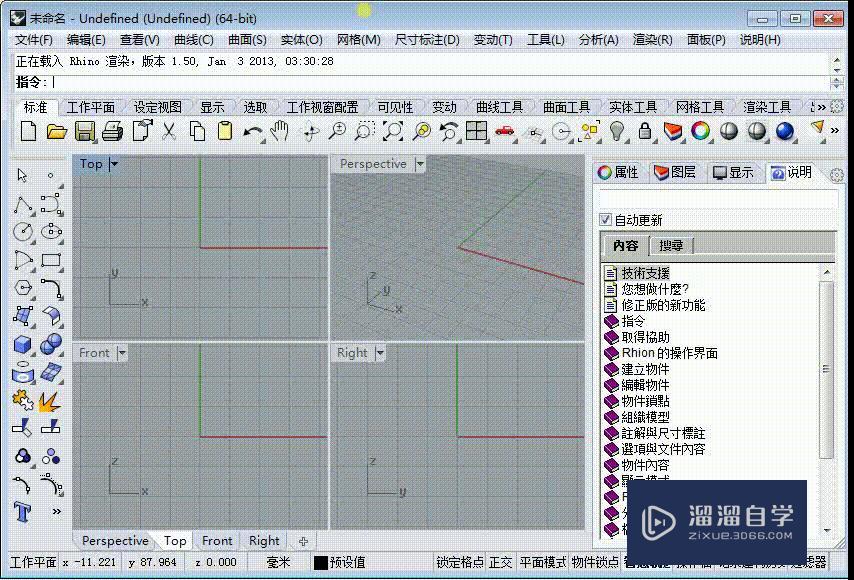Viewport: 854px width, 580px height.
Task: Switch to the 工作平面 toolbar tab
Action: pyautogui.click(x=90, y=107)
